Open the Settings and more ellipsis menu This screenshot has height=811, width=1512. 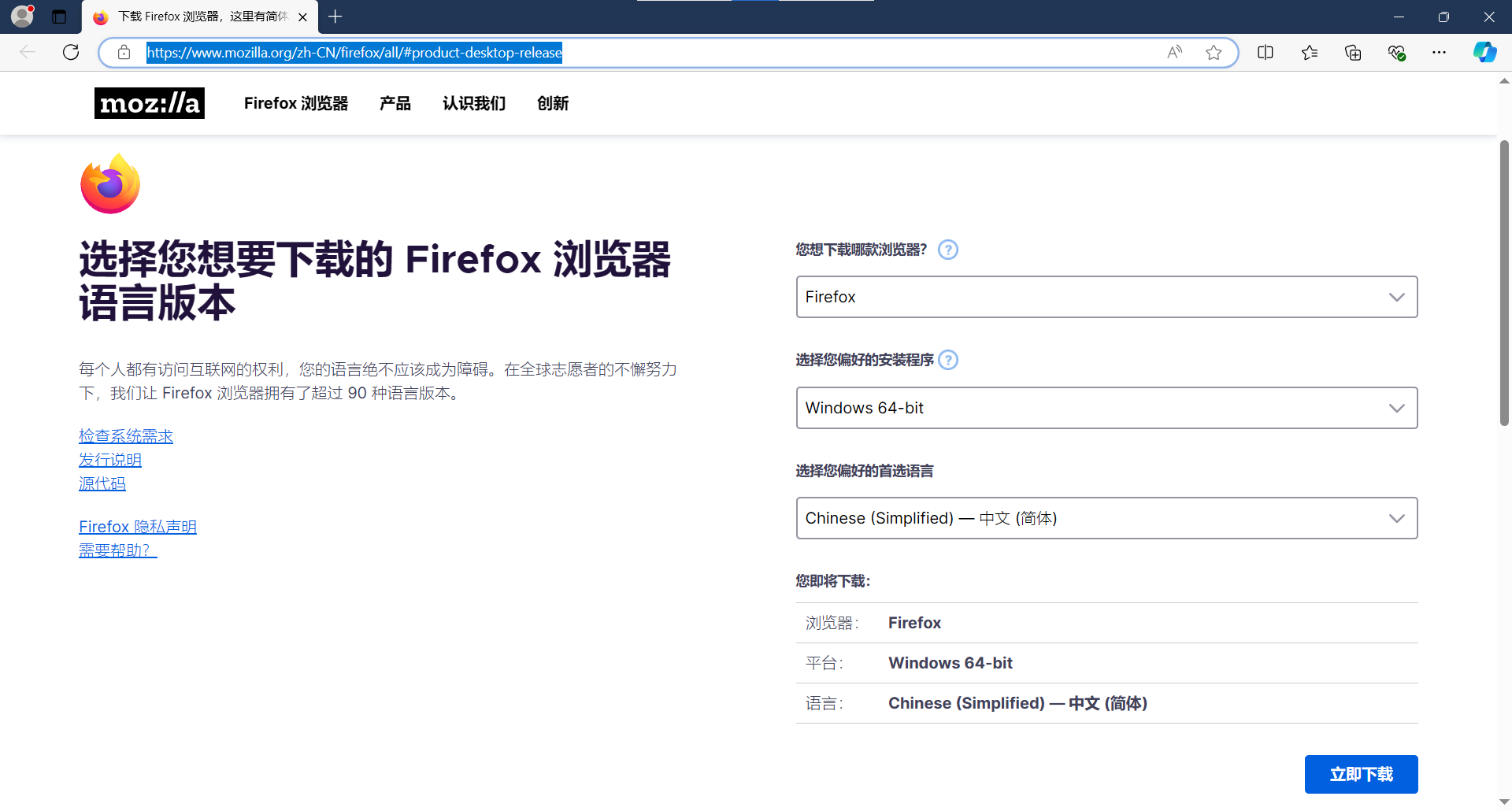tap(1439, 53)
